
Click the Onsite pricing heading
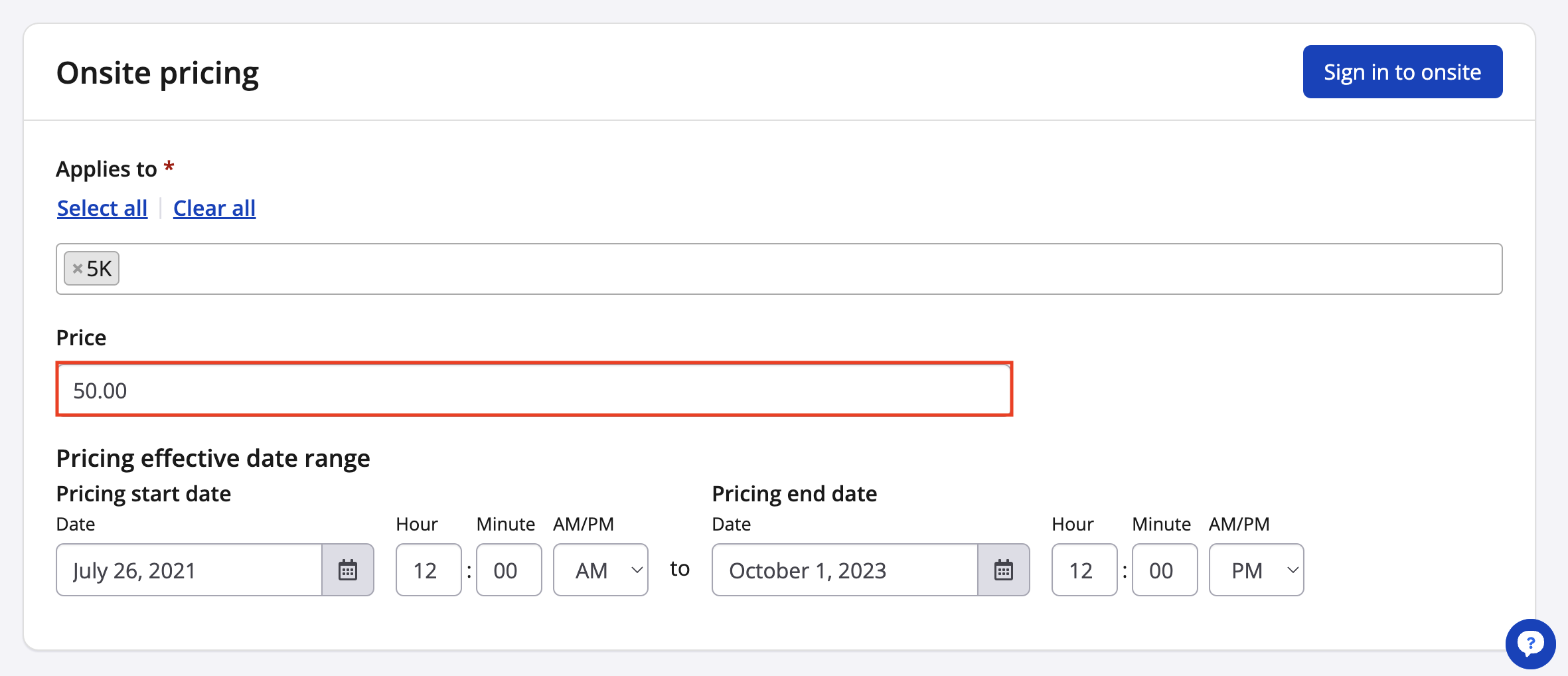click(157, 73)
